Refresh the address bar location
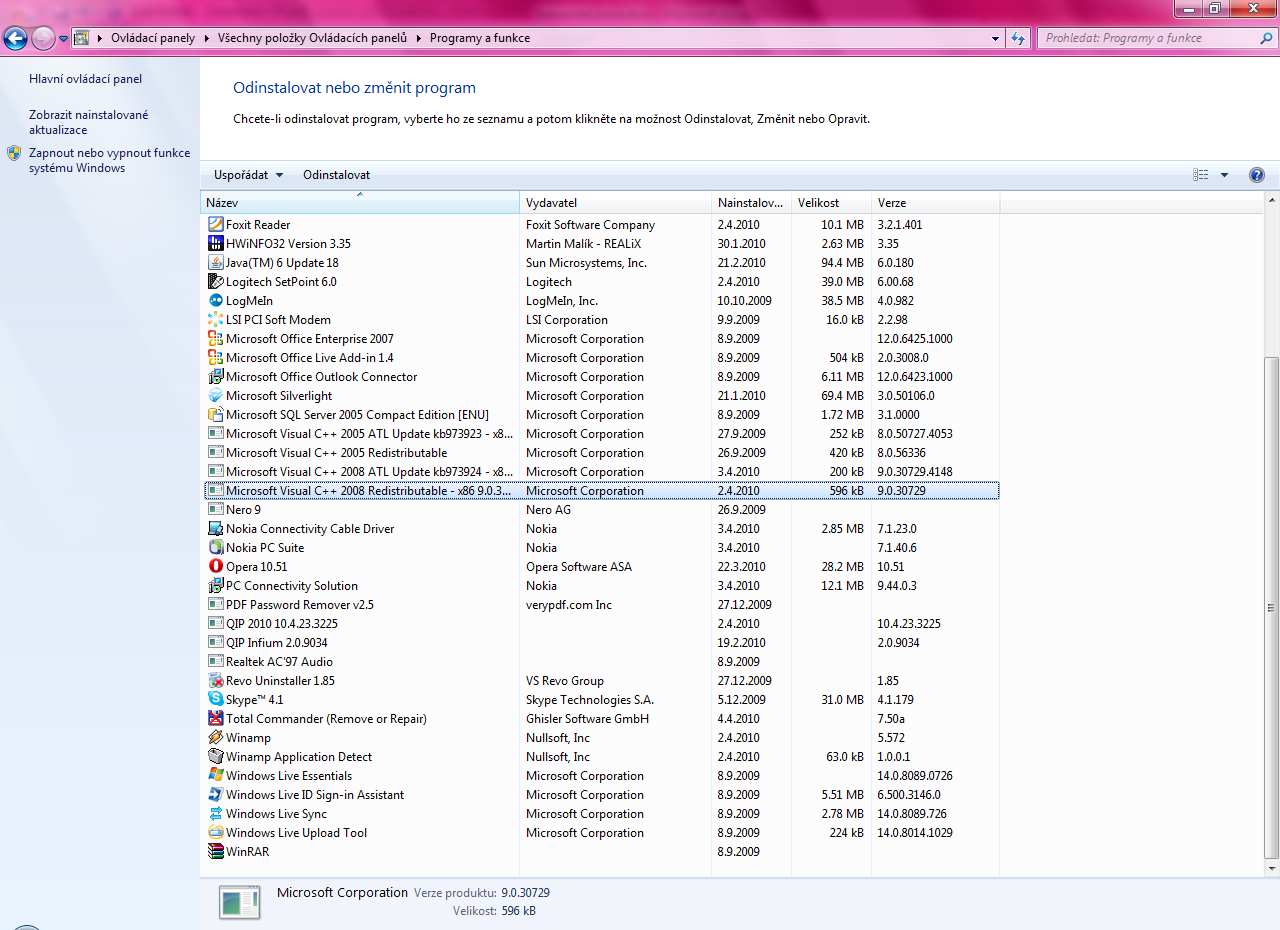 (x=1018, y=38)
